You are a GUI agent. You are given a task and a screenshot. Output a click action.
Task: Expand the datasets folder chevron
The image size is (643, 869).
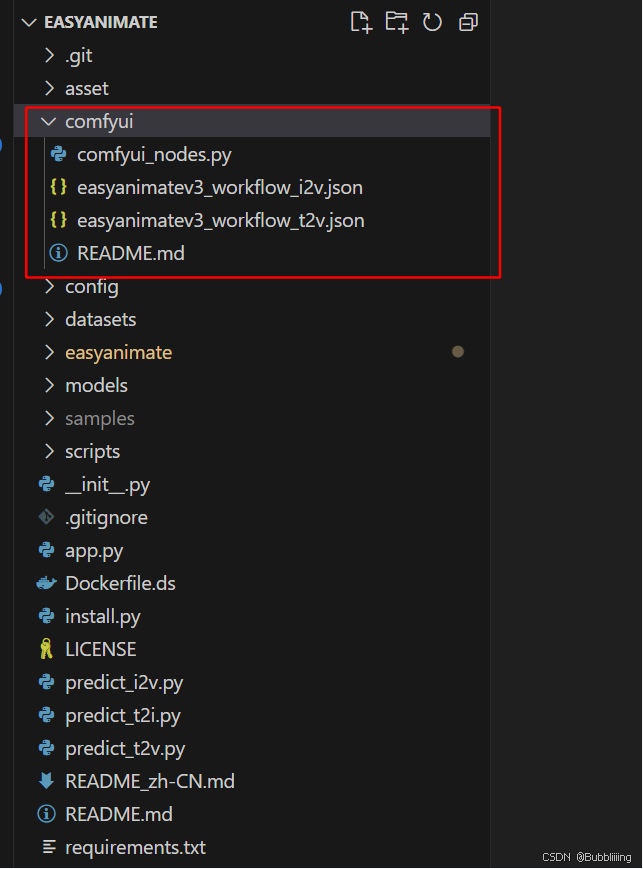tap(49, 319)
